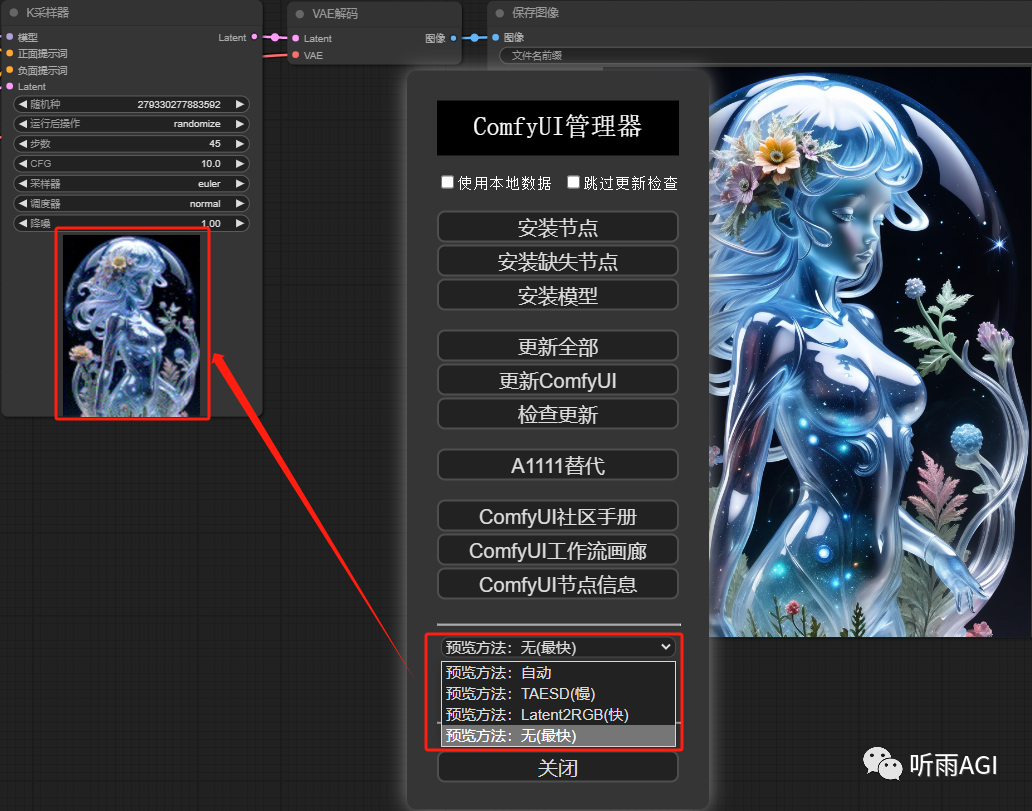Click the 保存图像 node title
Screen dimensions: 1032x811
click(535, 13)
